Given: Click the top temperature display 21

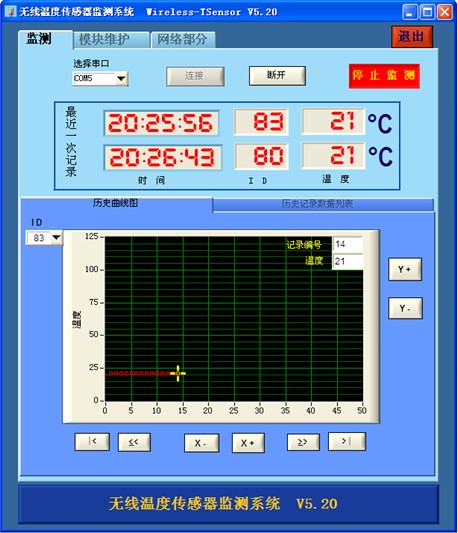Looking at the screenshot, I should [333, 121].
